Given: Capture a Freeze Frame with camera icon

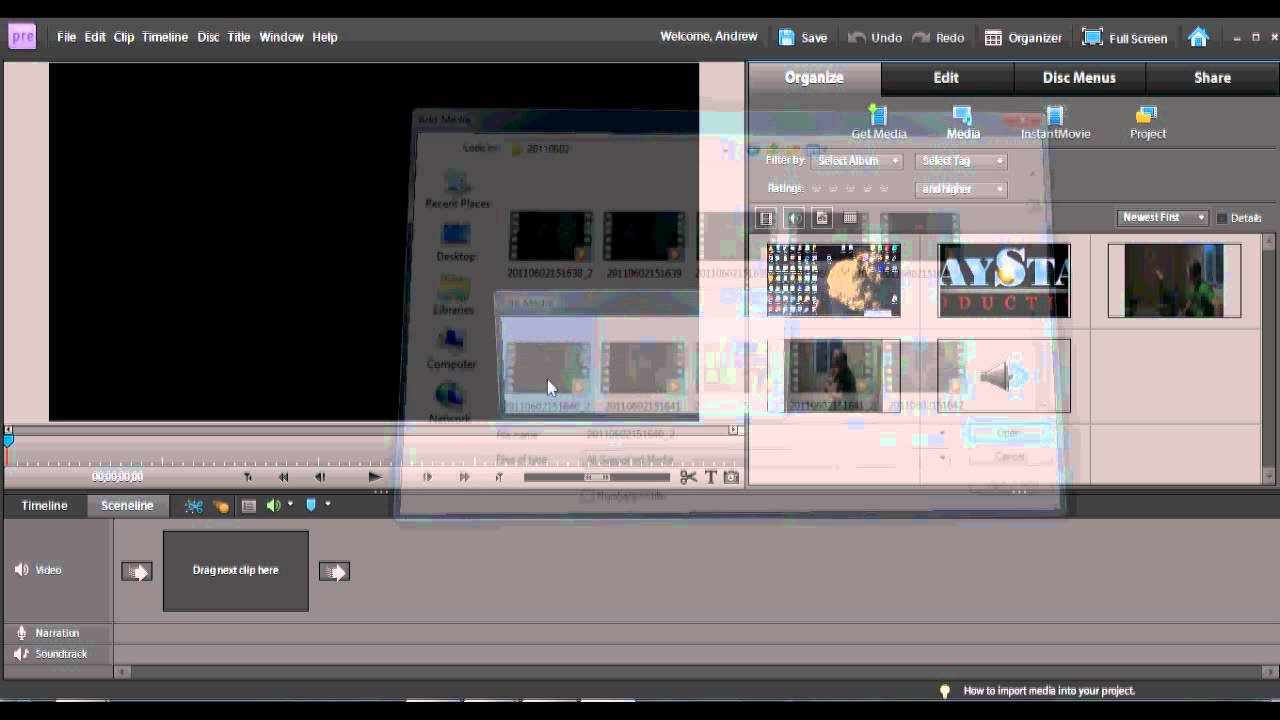Looking at the screenshot, I should [731, 477].
